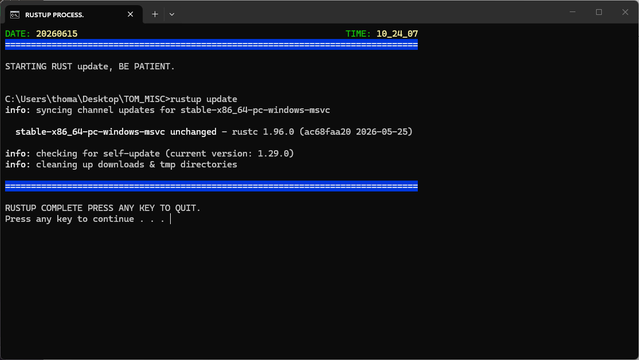Click the 'current version: 1.29.0' text
Screen dimensions: 639x360
(229, 154)
